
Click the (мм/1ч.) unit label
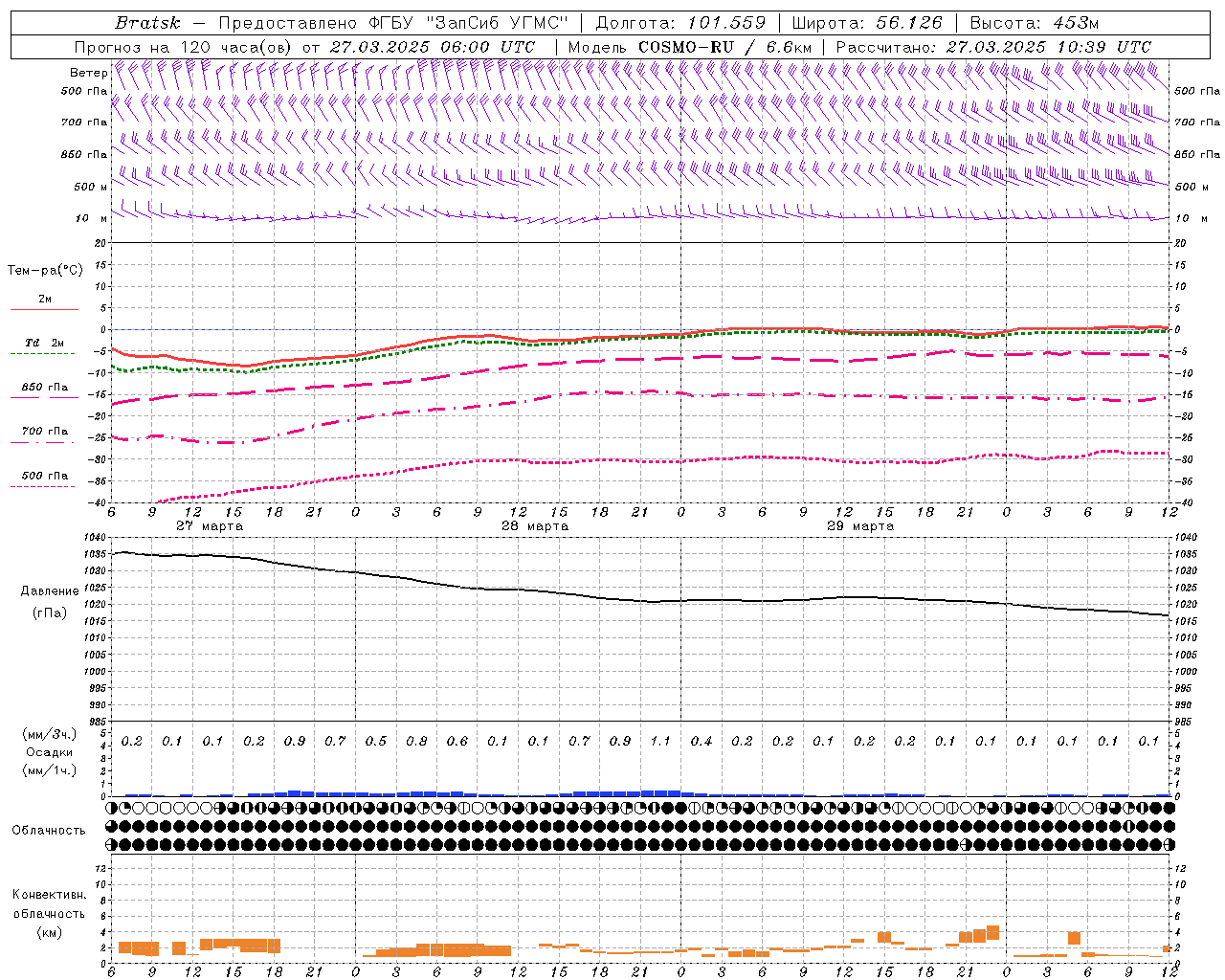pyautogui.click(x=50, y=770)
